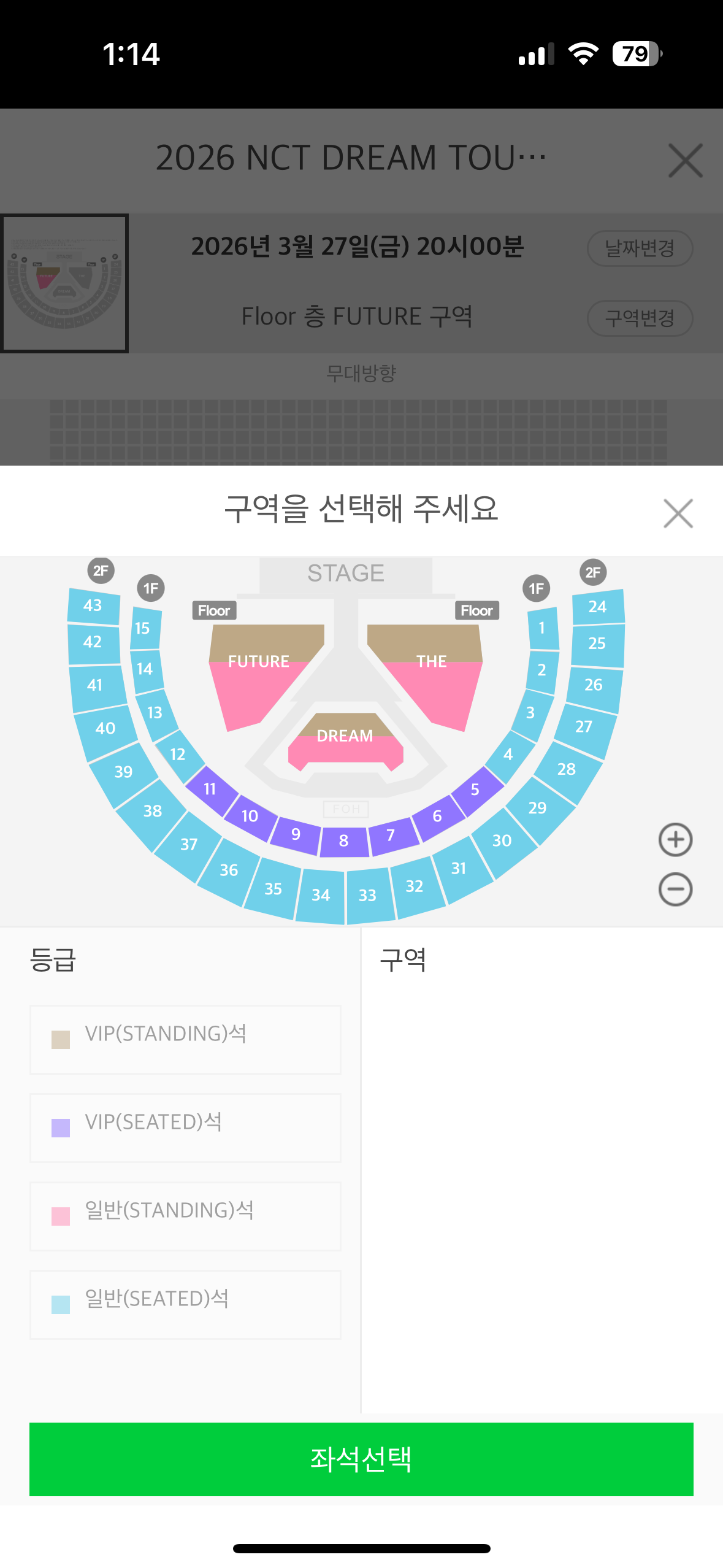The height and width of the screenshot is (1568, 723).
Task: Select 1F section 15
Action: (x=145, y=629)
